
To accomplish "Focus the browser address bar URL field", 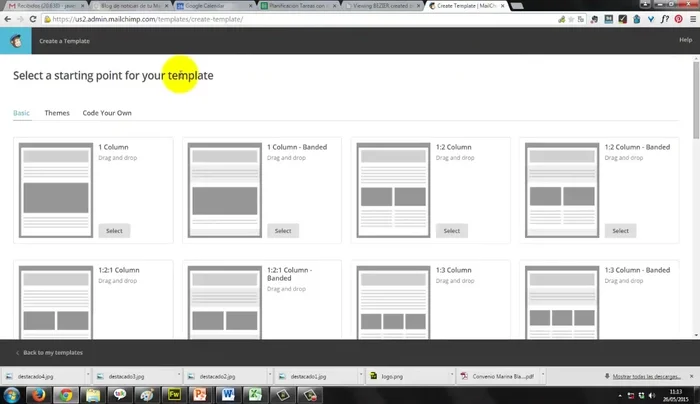I will (x=300, y=18).
